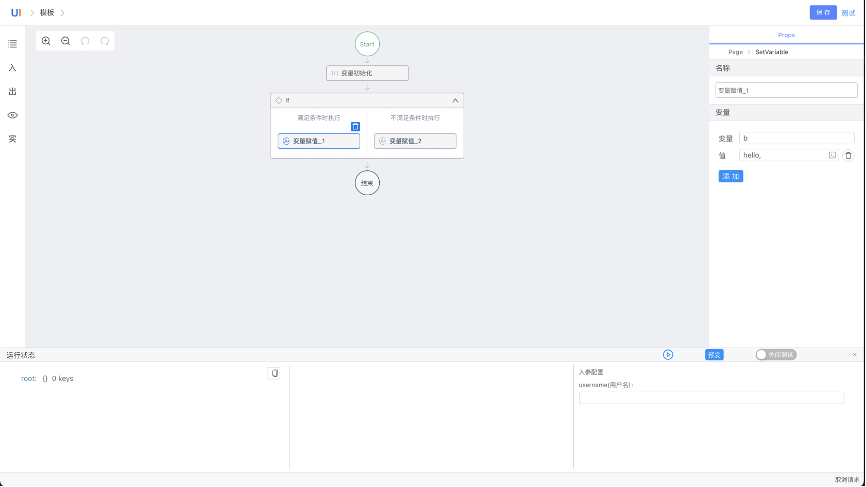Open the 出 (output) sidebar panel
This screenshot has width=866, height=487.
[x=12, y=91]
